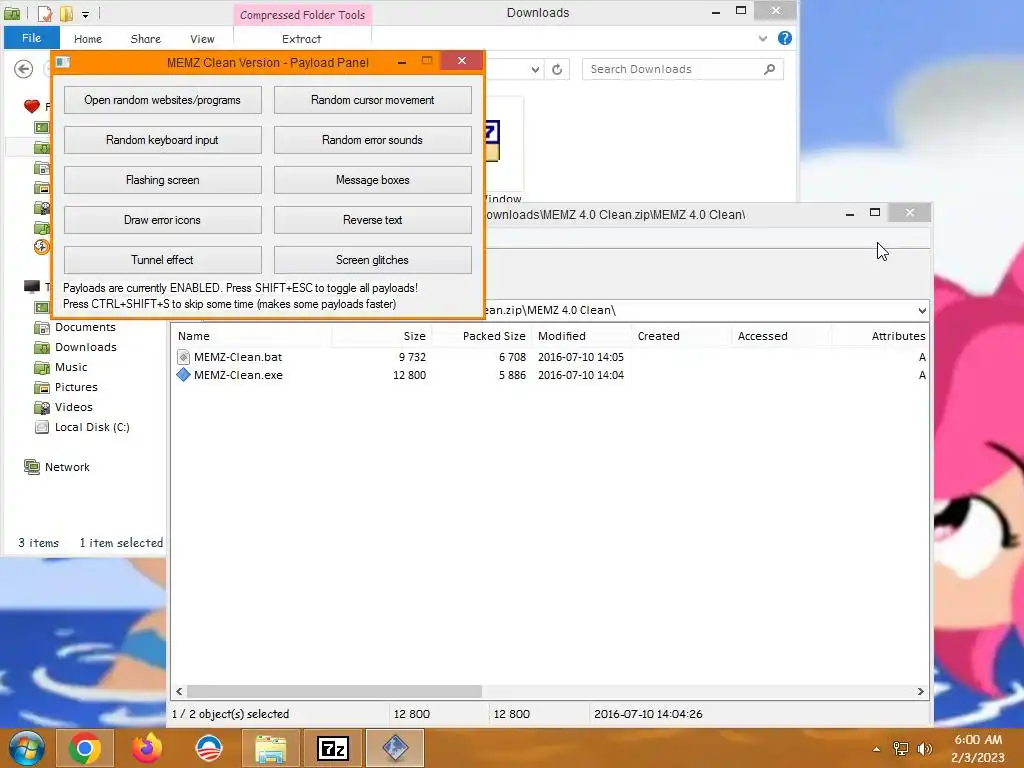This screenshot has height=768, width=1024.
Task: Launch Firefox from the taskbar
Action: tap(147, 748)
